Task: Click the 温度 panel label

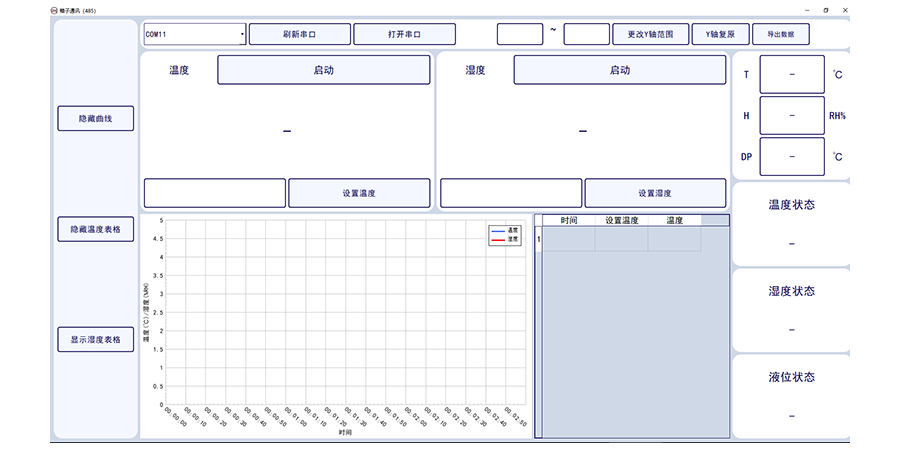Action: tap(179, 70)
